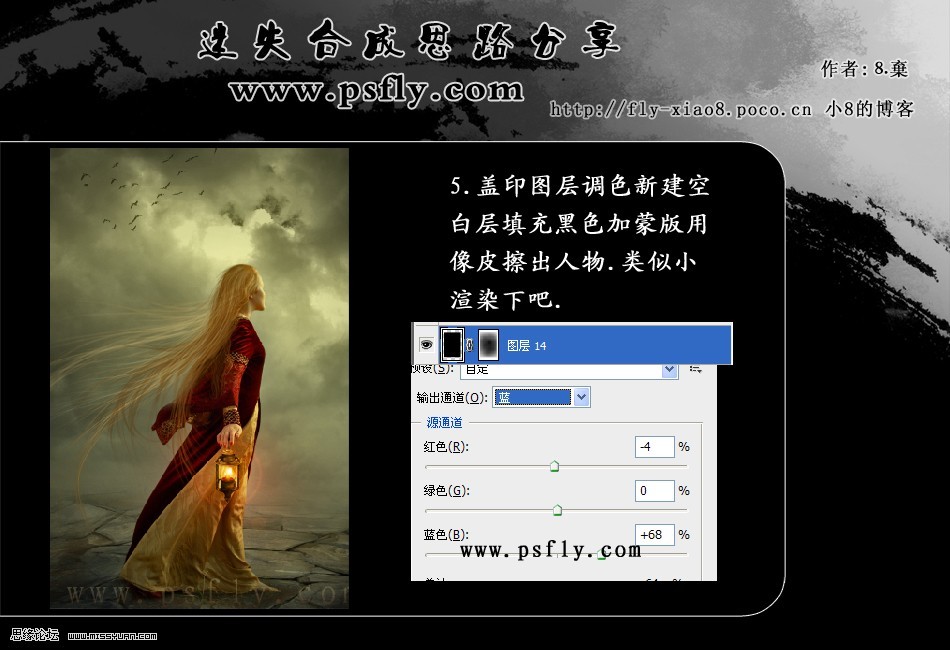Select the black layer thumbnail of 图层 14

[452, 345]
